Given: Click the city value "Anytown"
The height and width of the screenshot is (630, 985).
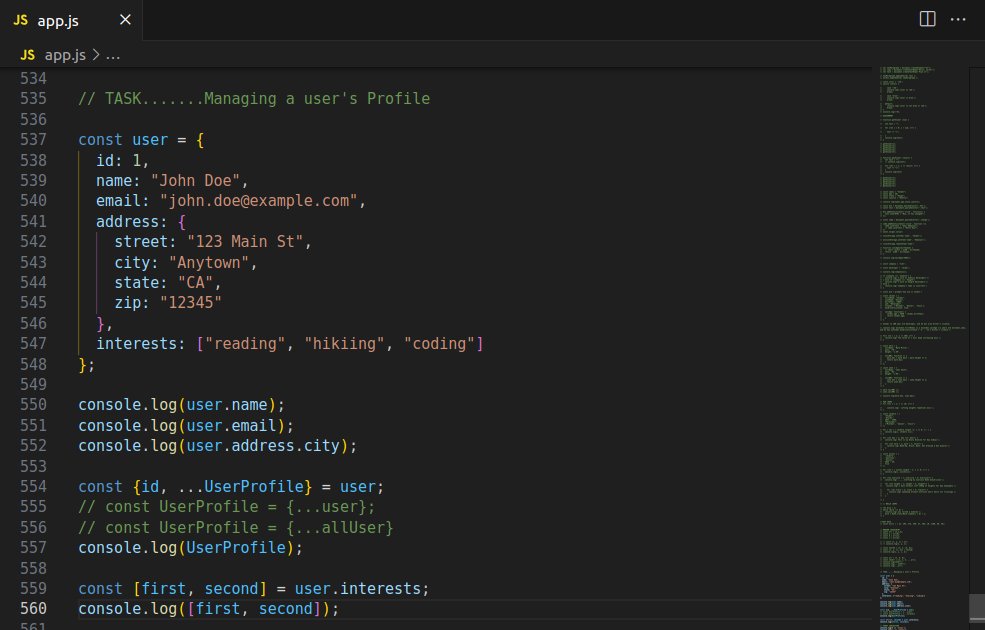Looking at the screenshot, I should point(209,262).
